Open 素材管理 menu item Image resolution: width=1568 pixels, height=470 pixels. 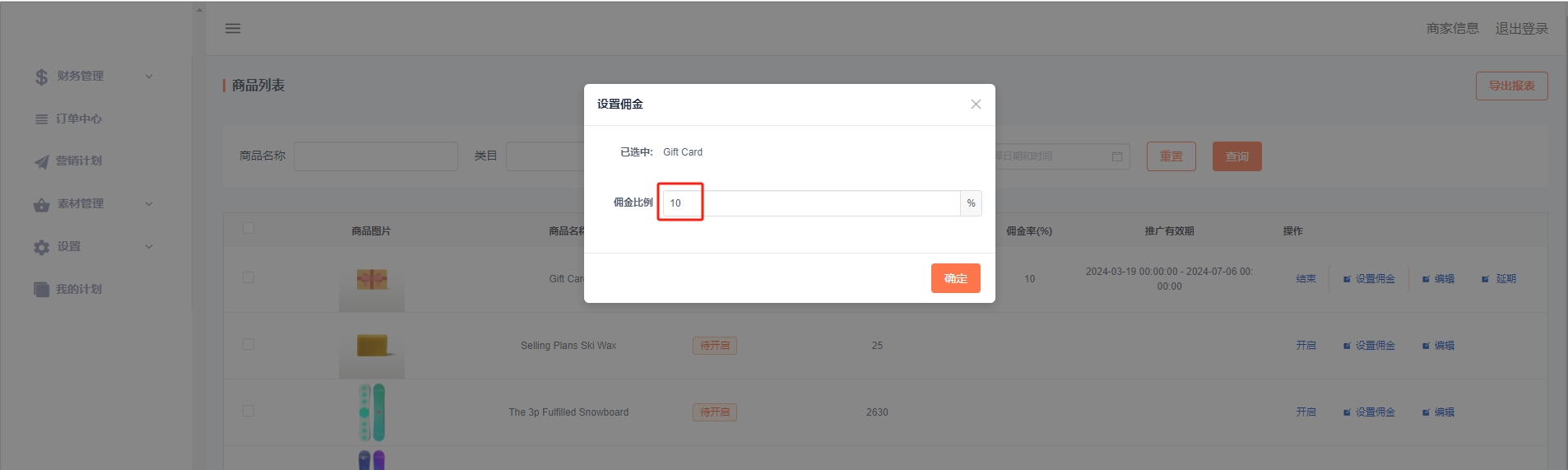tap(81, 204)
